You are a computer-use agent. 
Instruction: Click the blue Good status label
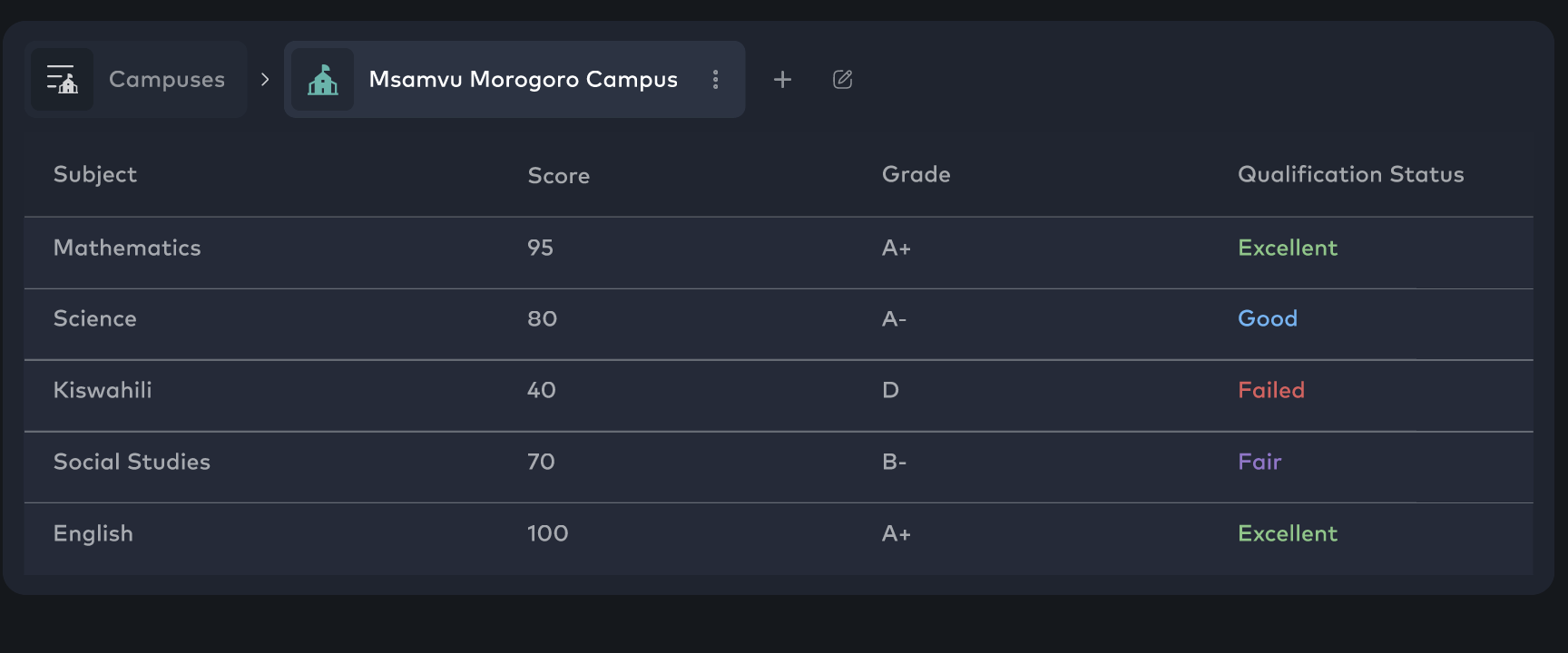(x=1268, y=318)
